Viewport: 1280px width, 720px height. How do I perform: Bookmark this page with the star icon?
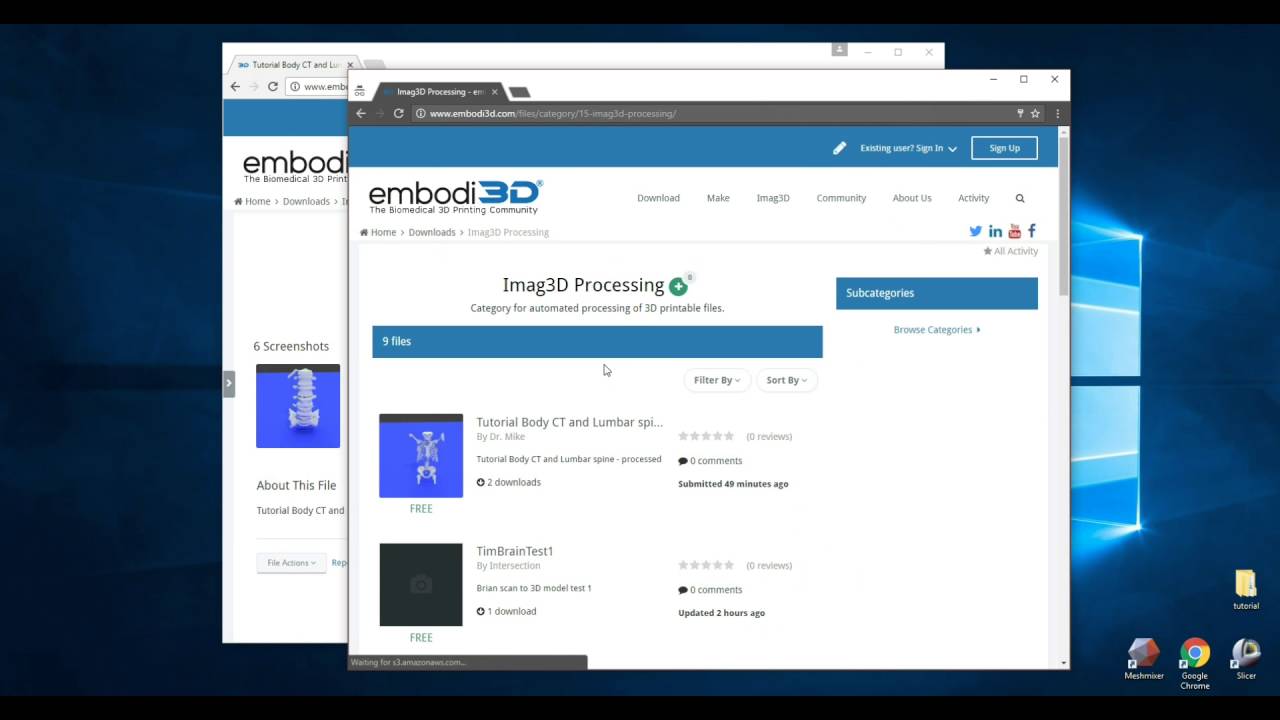1035,114
